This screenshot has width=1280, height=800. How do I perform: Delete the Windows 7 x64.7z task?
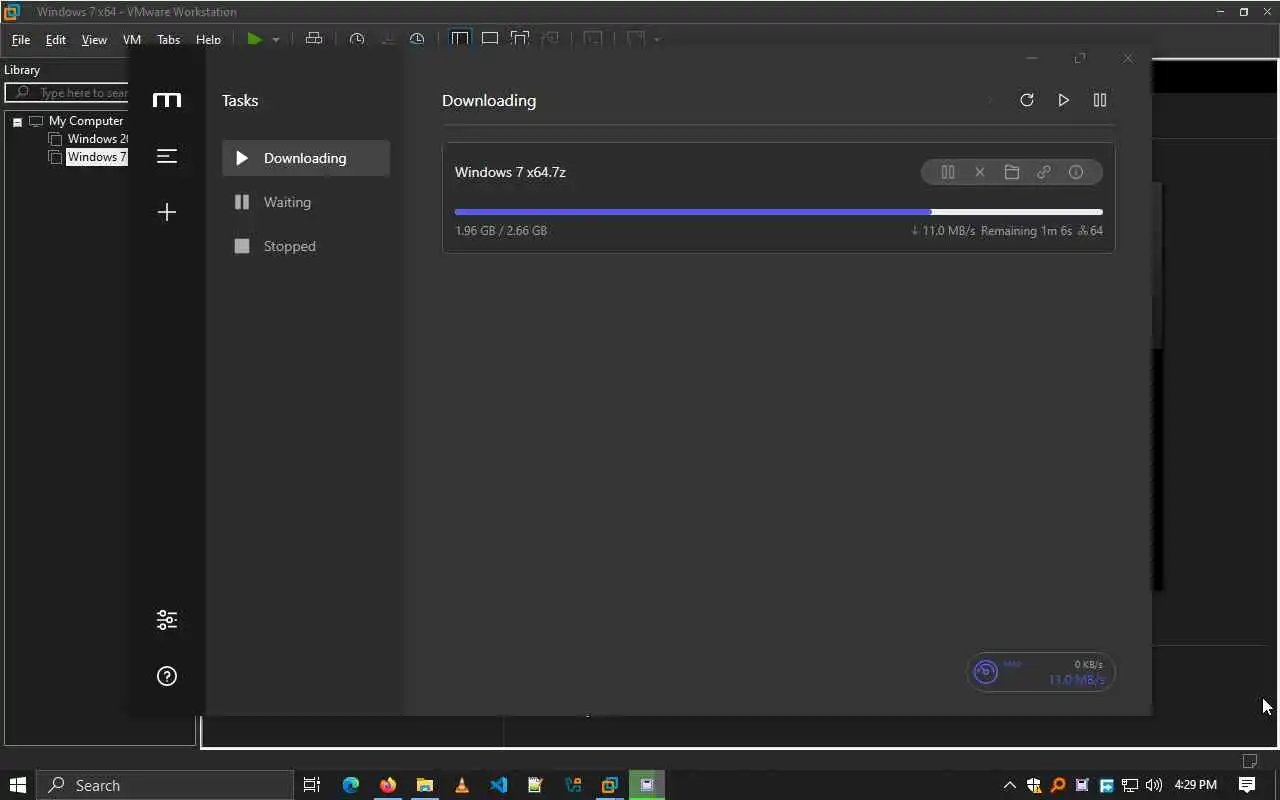point(980,172)
